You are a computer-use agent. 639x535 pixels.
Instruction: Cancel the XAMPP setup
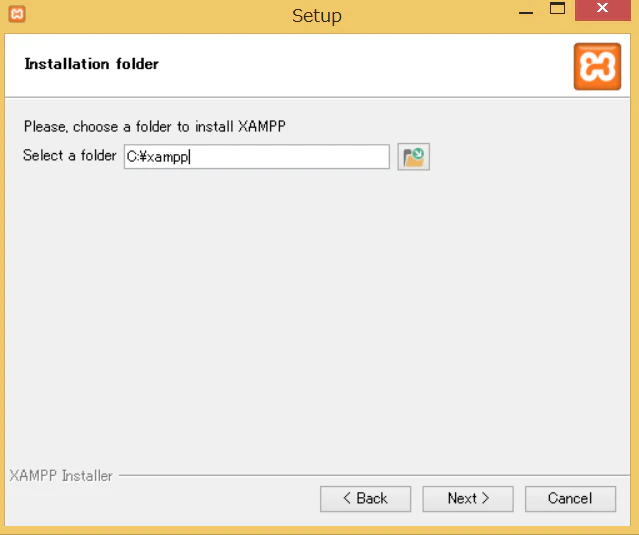[570, 498]
